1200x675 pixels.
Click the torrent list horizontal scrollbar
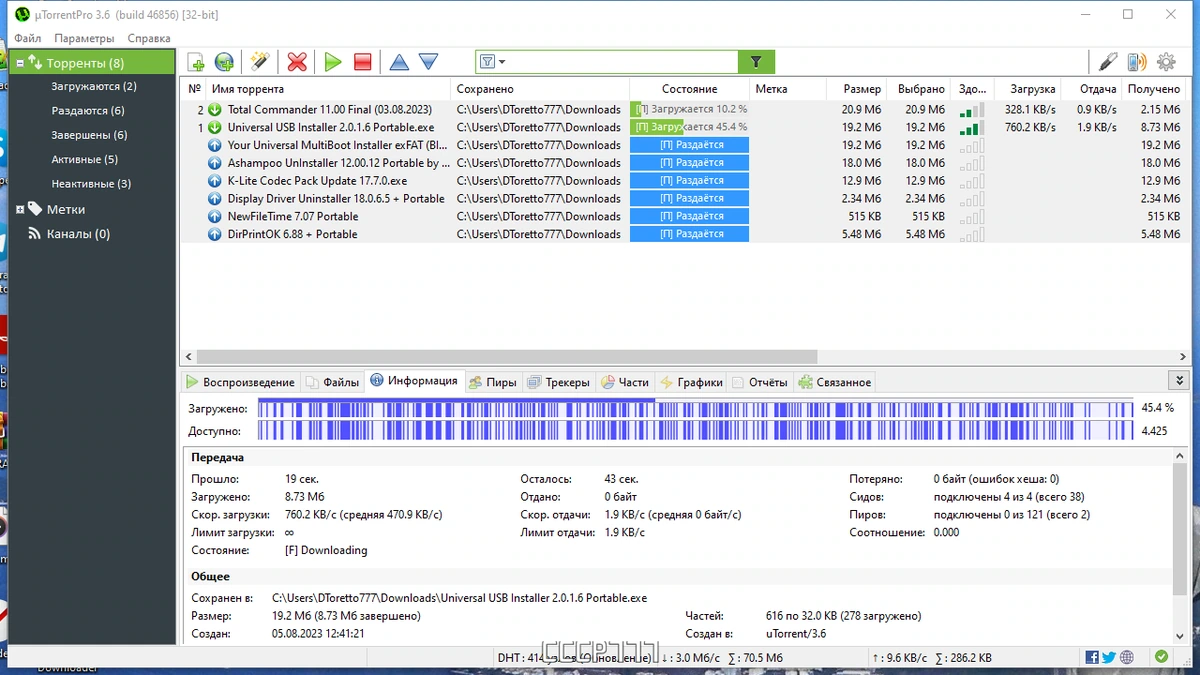pos(507,357)
